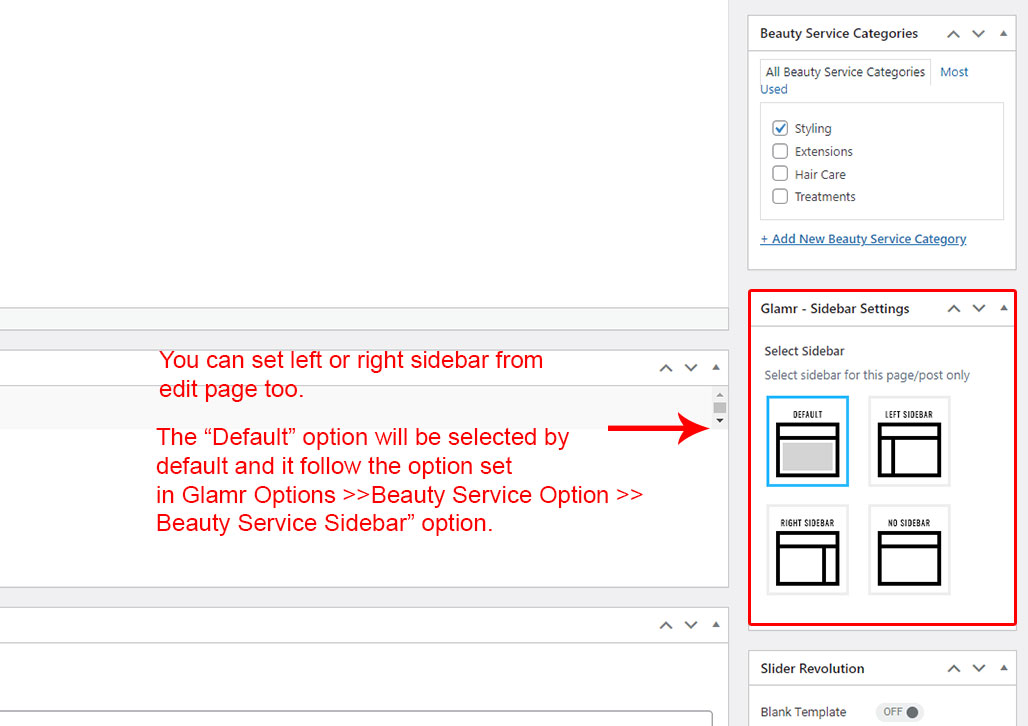Click Glamr - Sidebar Settings panel title
The width and height of the screenshot is (1028, 726).
(835, 309)
